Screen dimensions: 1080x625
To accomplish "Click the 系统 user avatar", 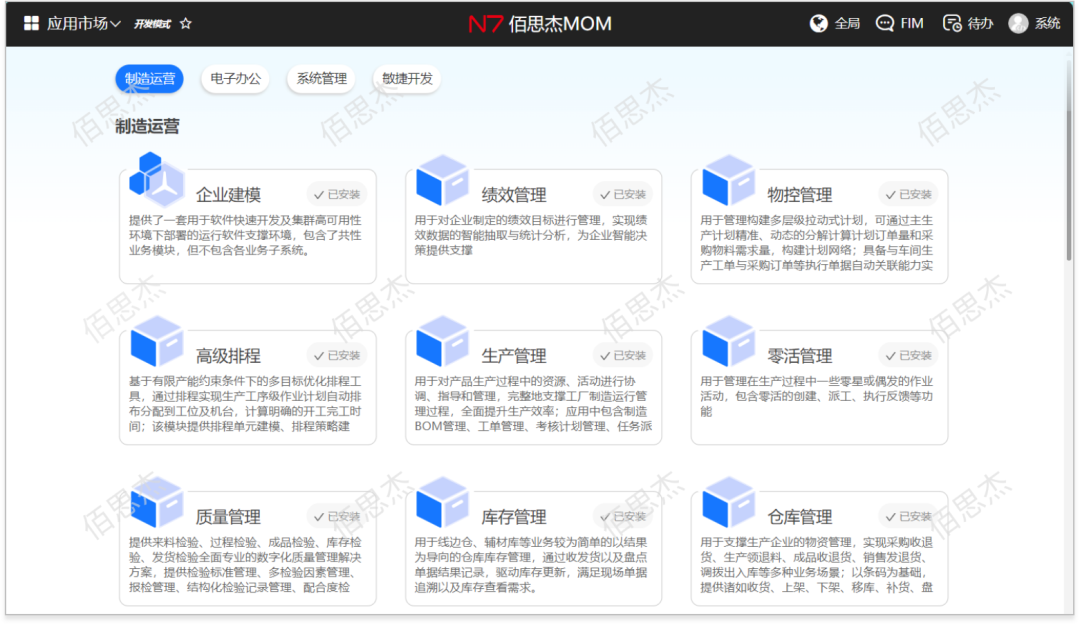I will tap(1018, 23).
